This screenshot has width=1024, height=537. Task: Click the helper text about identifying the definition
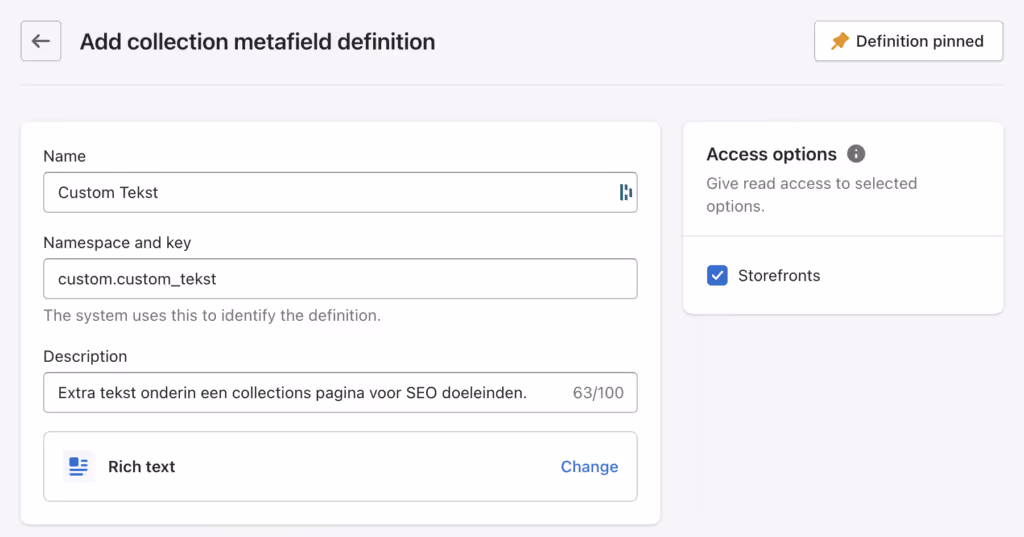[x=212, y=316]
